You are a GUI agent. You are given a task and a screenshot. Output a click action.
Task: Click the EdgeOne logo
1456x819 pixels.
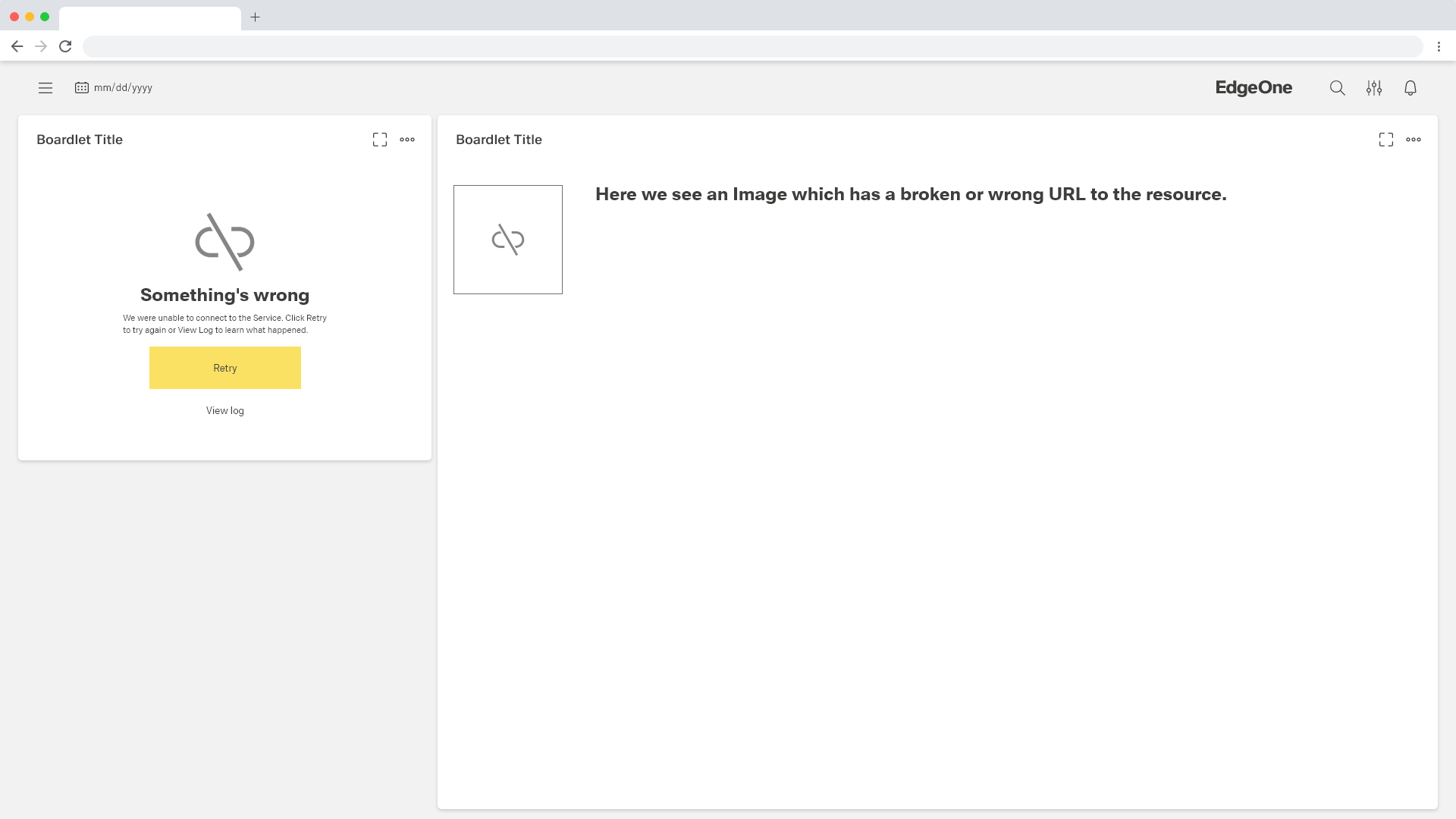pos(1254,88)
